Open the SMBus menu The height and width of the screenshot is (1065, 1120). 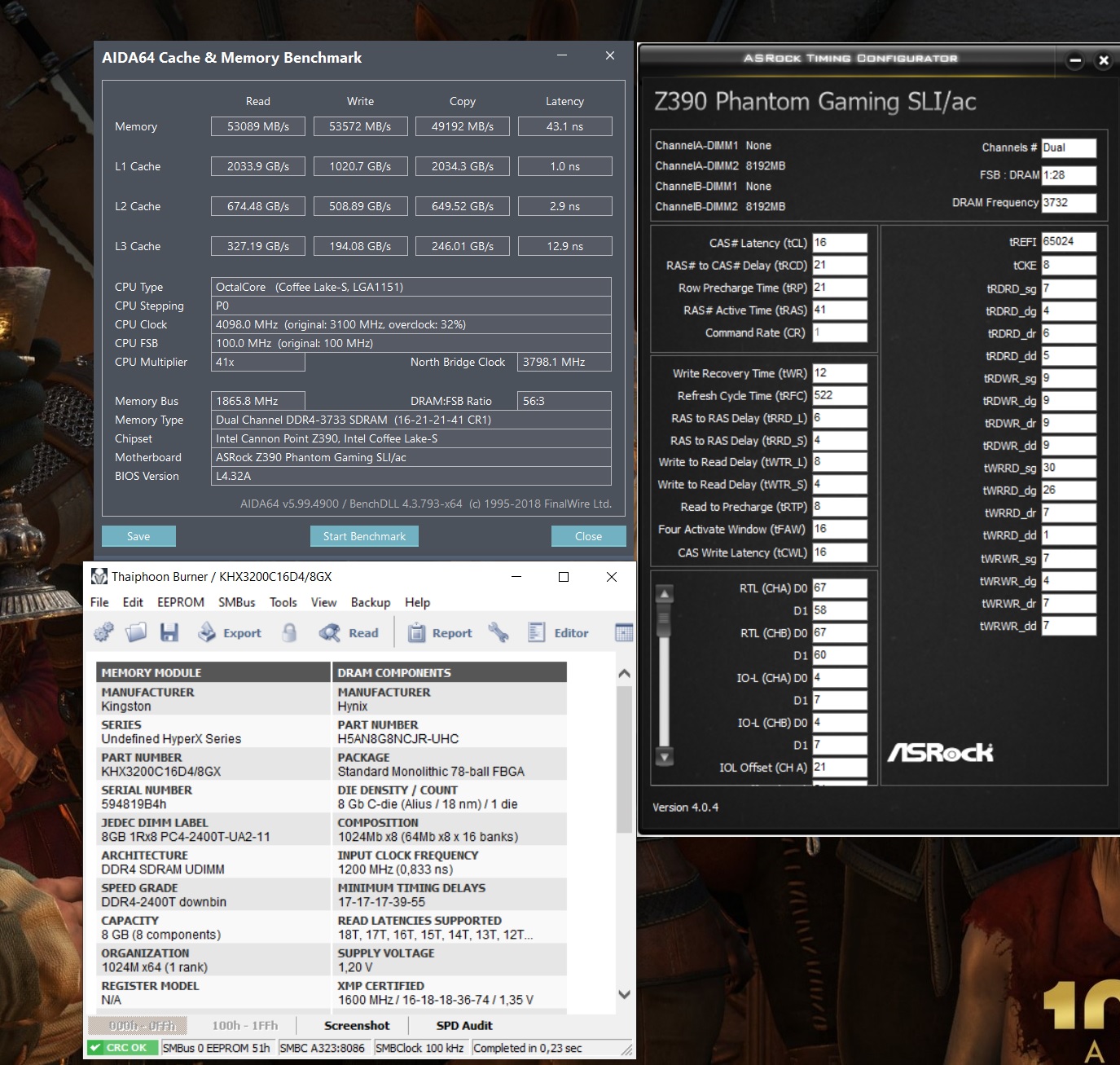pyautogui.click(x=237, y=602)
